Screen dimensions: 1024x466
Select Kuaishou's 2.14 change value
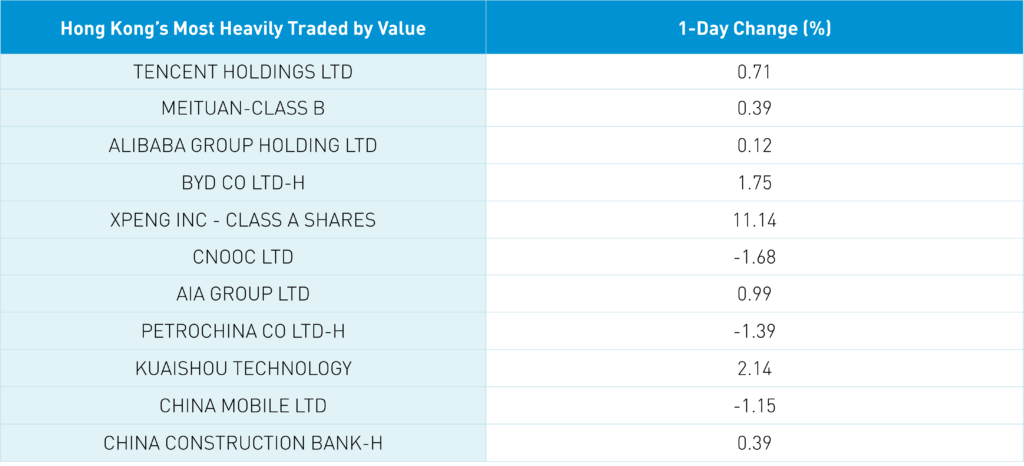pos(755,368)
